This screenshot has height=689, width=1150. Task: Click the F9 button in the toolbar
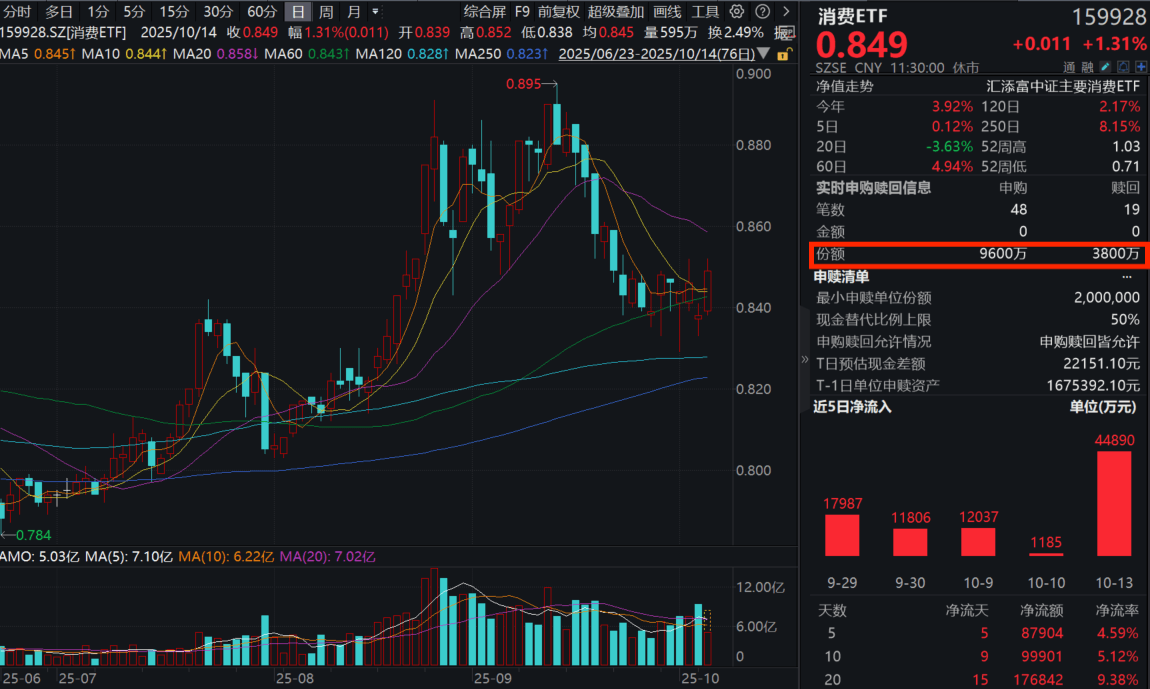point(521,10)
